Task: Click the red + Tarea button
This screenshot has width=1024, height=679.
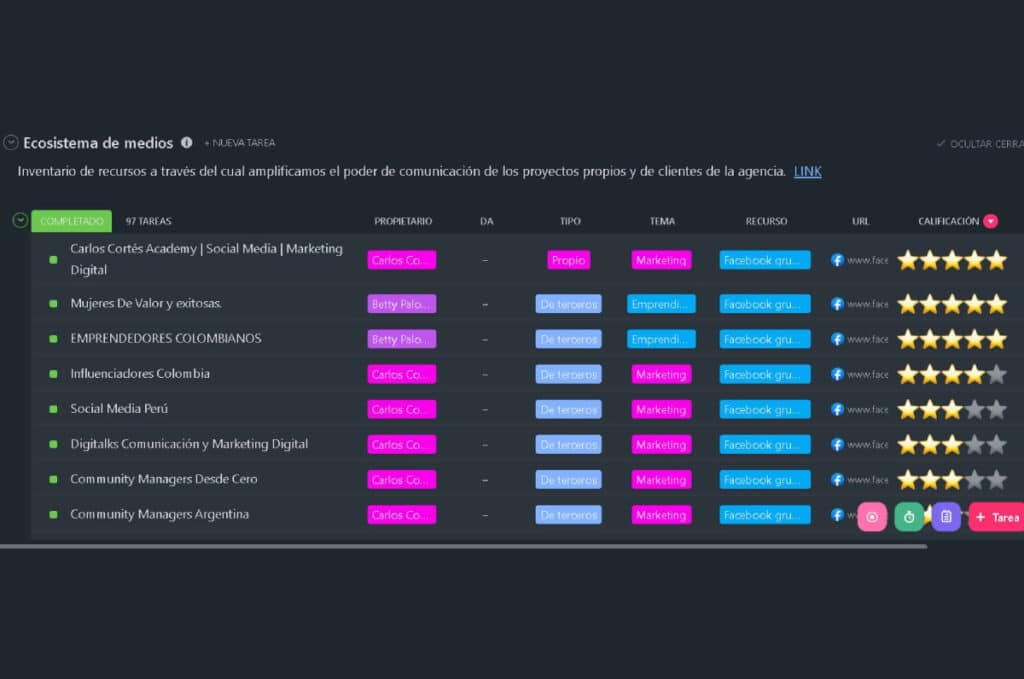Action: [x=997, y=517]
